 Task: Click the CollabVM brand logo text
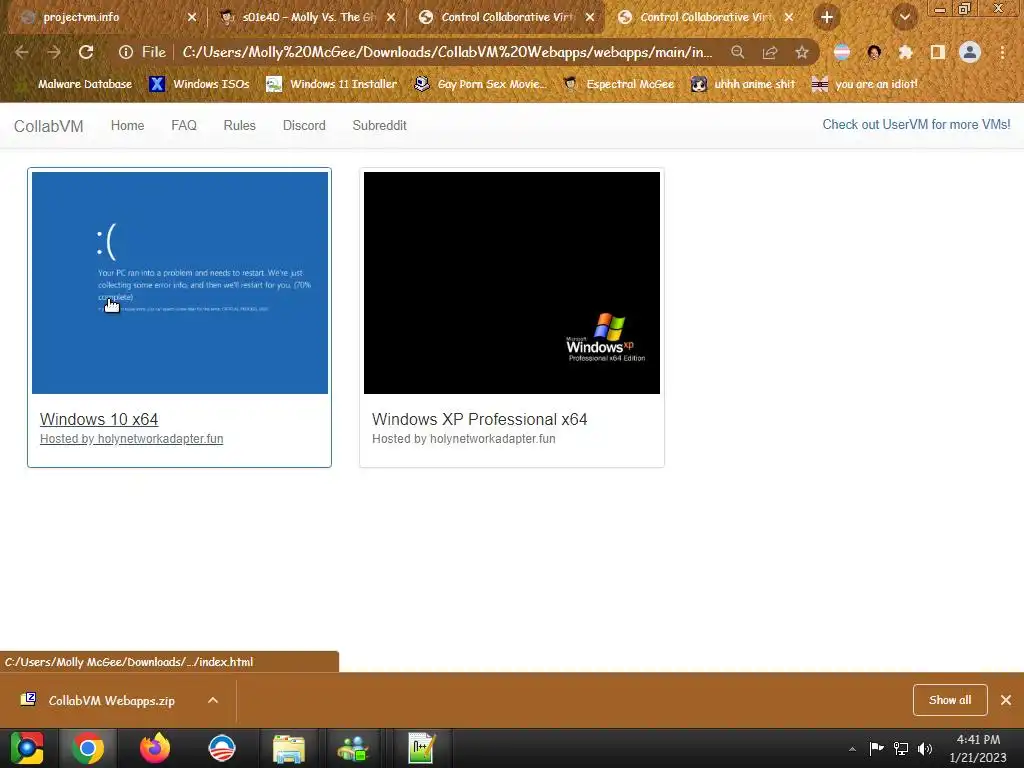click(x=49, y=126)
